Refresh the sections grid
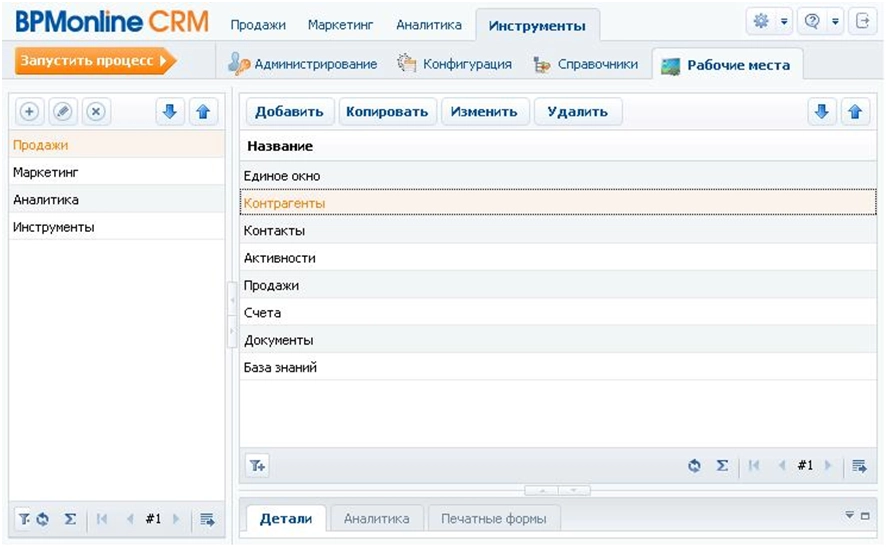 (x=694, y=466)
